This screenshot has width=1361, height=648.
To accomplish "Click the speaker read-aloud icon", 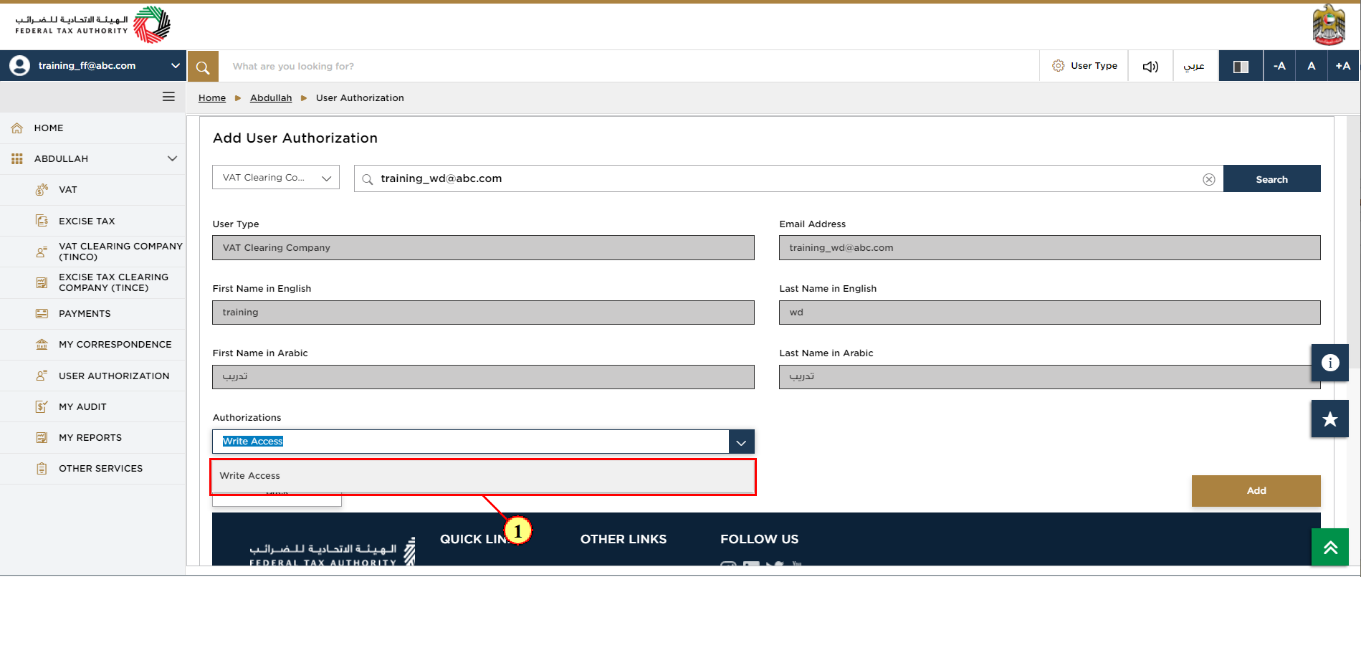I will point(1150,67).
